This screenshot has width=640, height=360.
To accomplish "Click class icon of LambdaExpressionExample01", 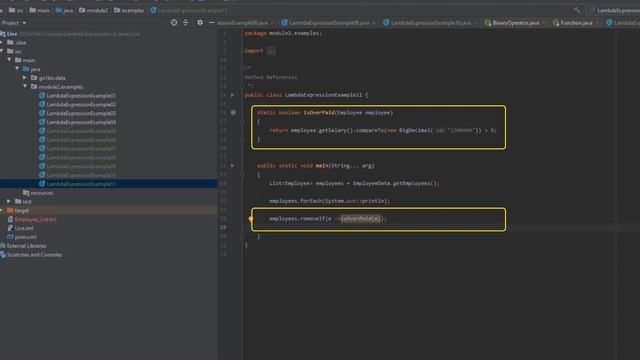I will [x=42, y=96].
